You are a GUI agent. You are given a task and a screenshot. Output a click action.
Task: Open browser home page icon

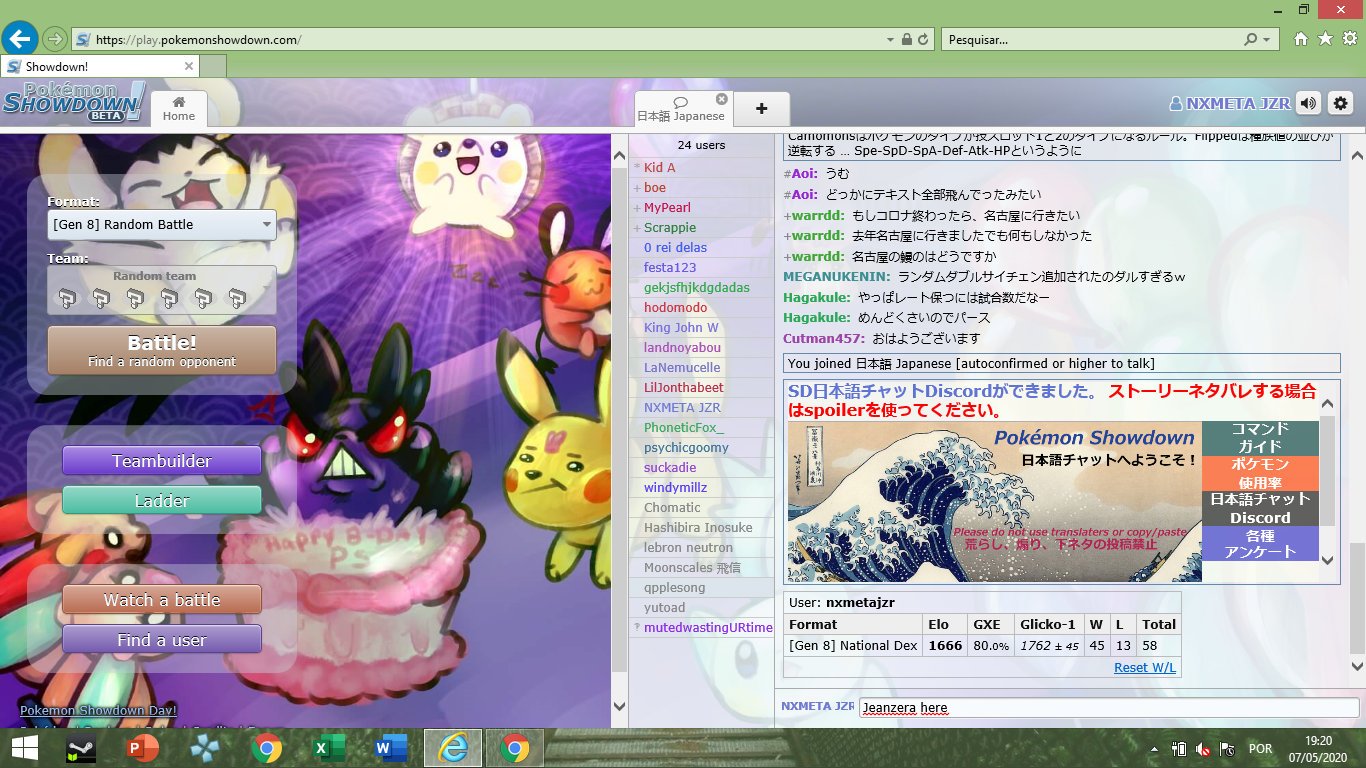1301,39
